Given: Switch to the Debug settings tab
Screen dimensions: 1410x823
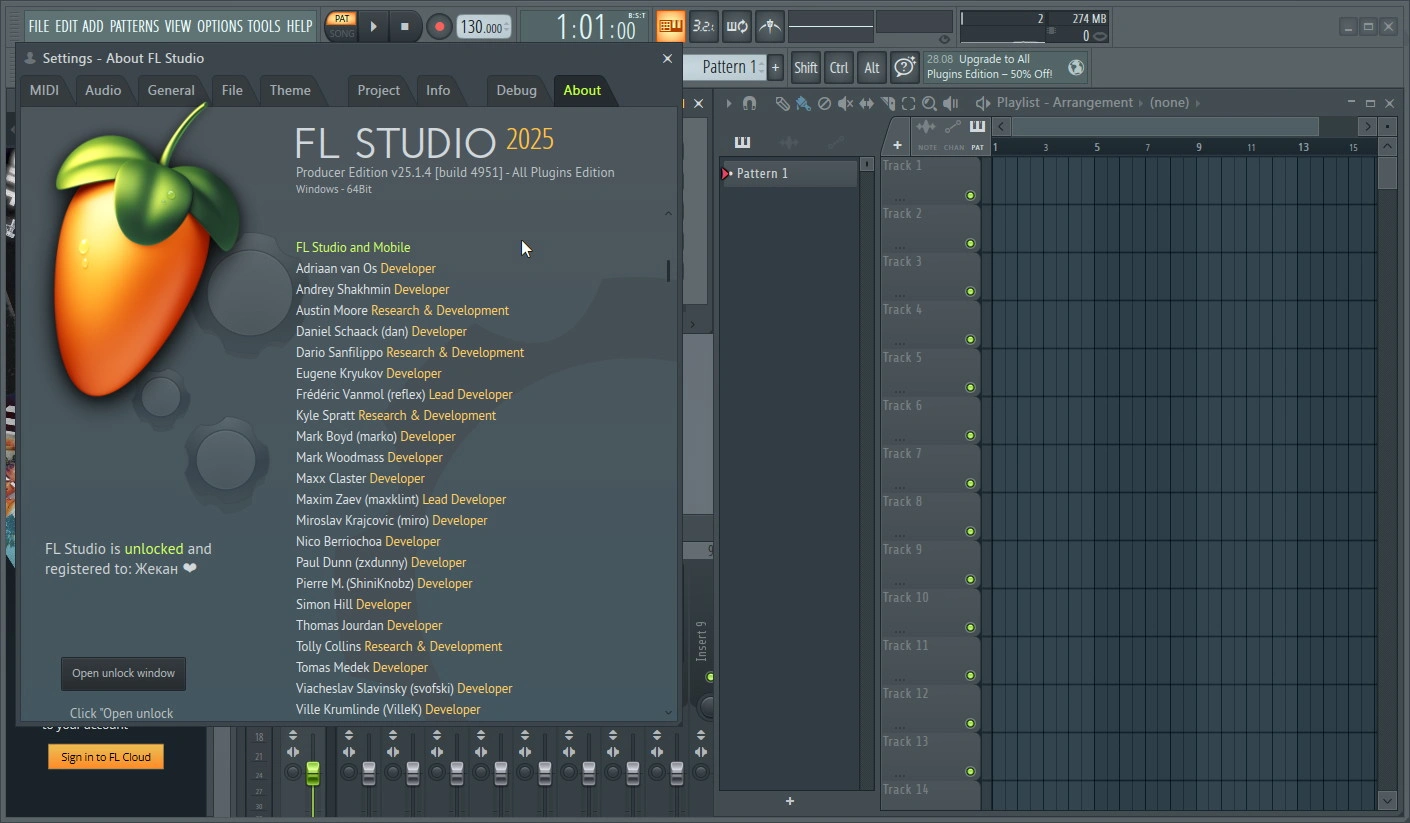Looking at the screenshot, I should tap(517, 90).
